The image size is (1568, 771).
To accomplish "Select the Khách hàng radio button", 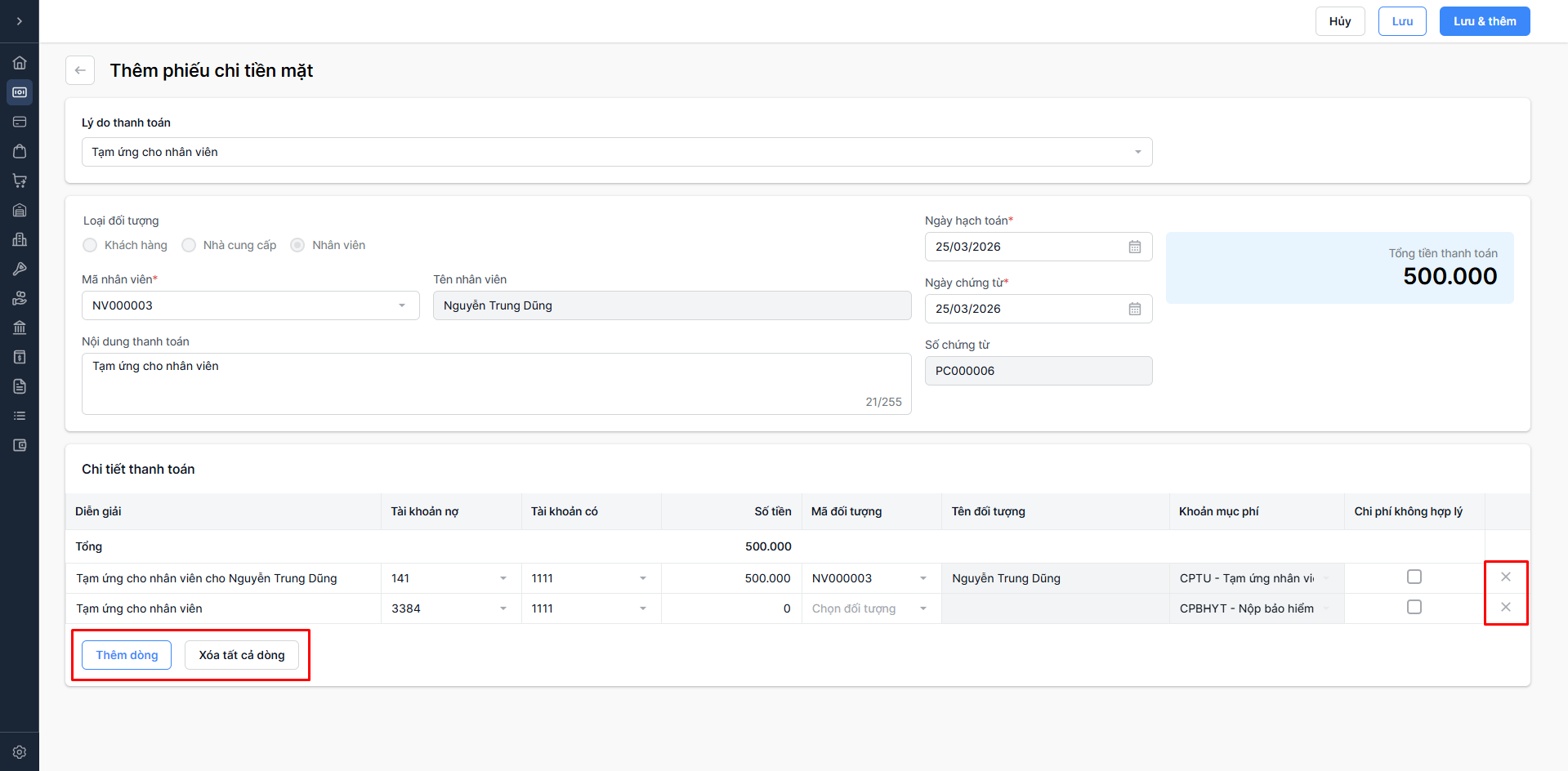I will [90, 245].
